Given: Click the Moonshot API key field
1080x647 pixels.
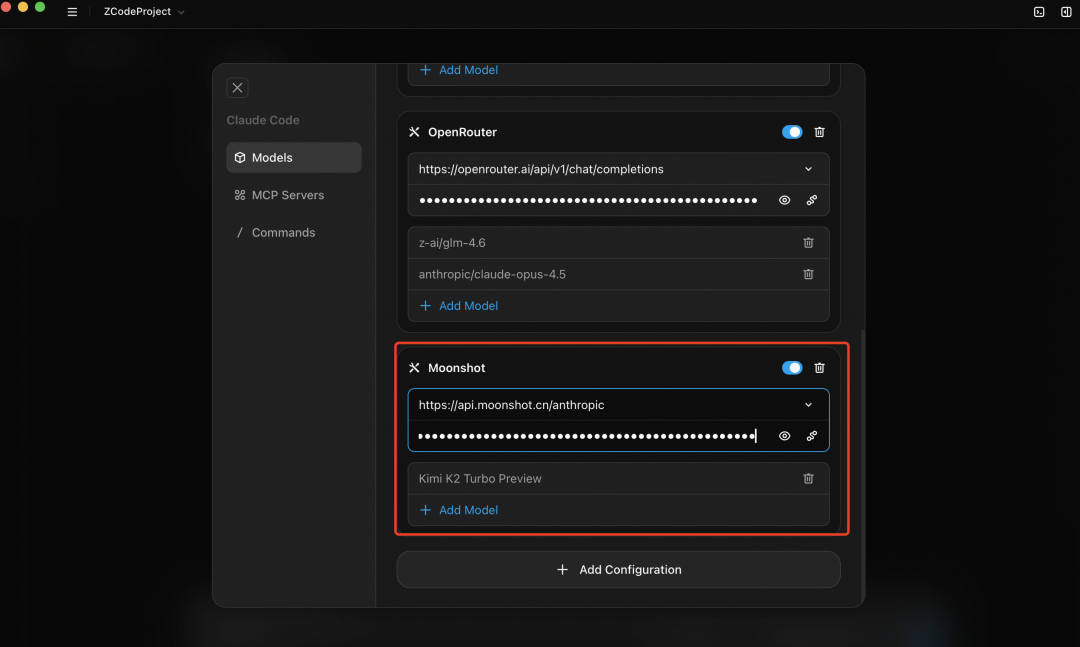Looking at the screenshot, I should [590, 436].
